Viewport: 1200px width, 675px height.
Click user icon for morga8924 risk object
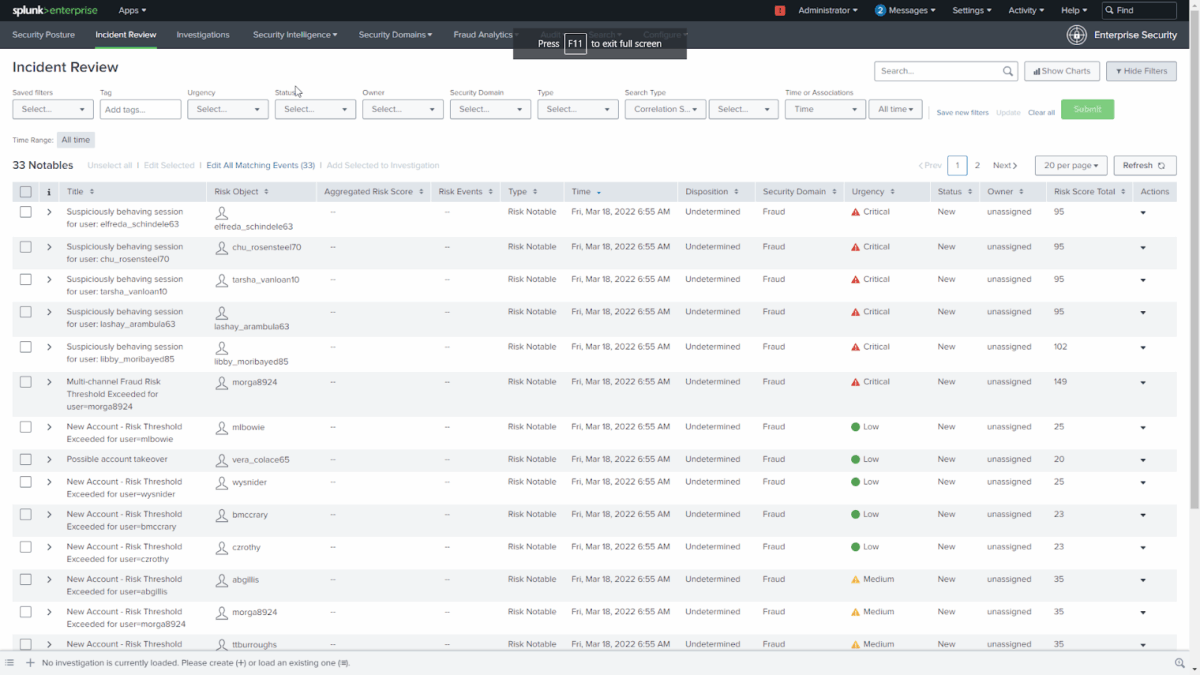click(222, 382)
